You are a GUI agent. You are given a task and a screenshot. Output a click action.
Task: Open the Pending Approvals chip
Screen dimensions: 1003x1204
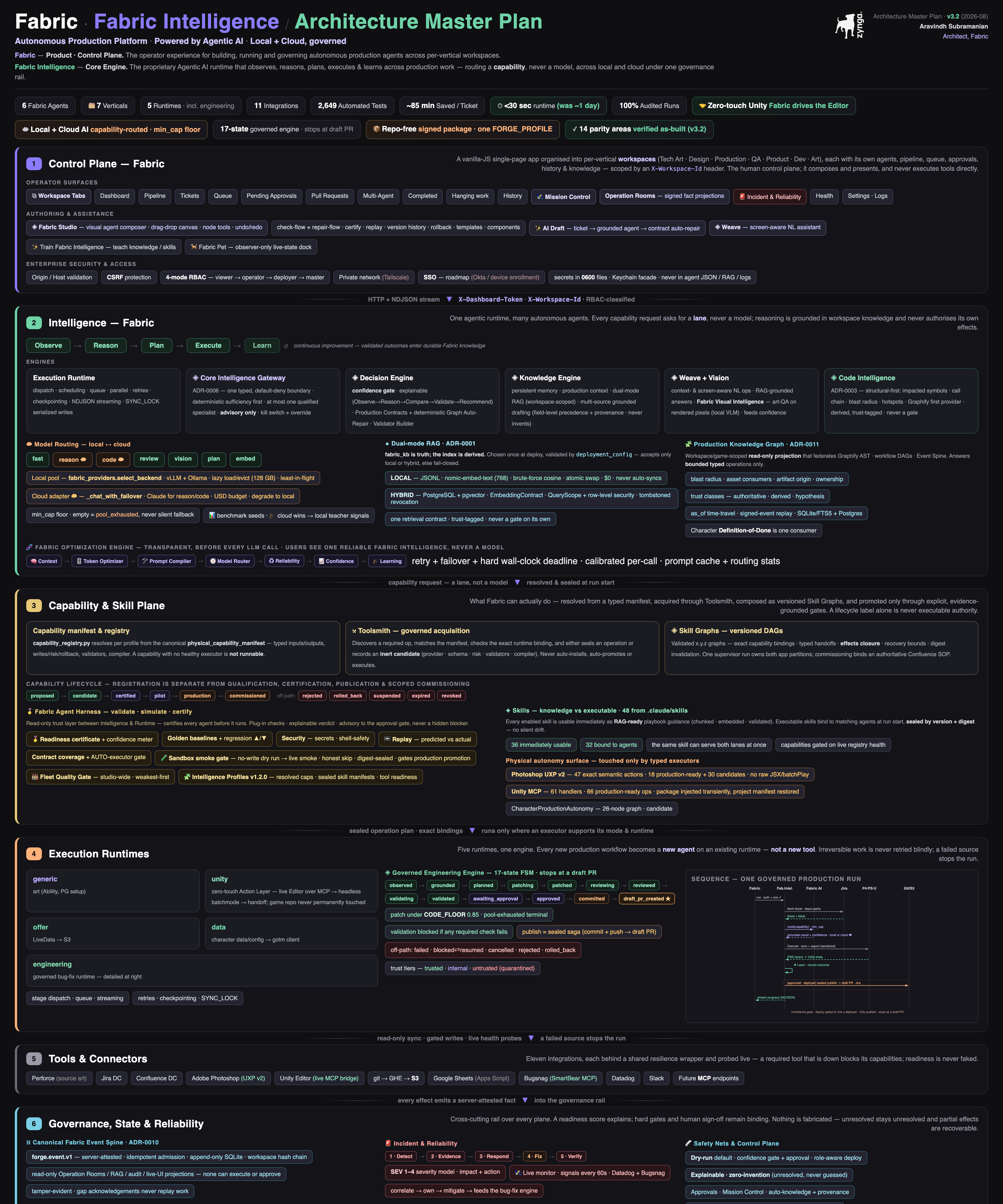tap(272, 196)
